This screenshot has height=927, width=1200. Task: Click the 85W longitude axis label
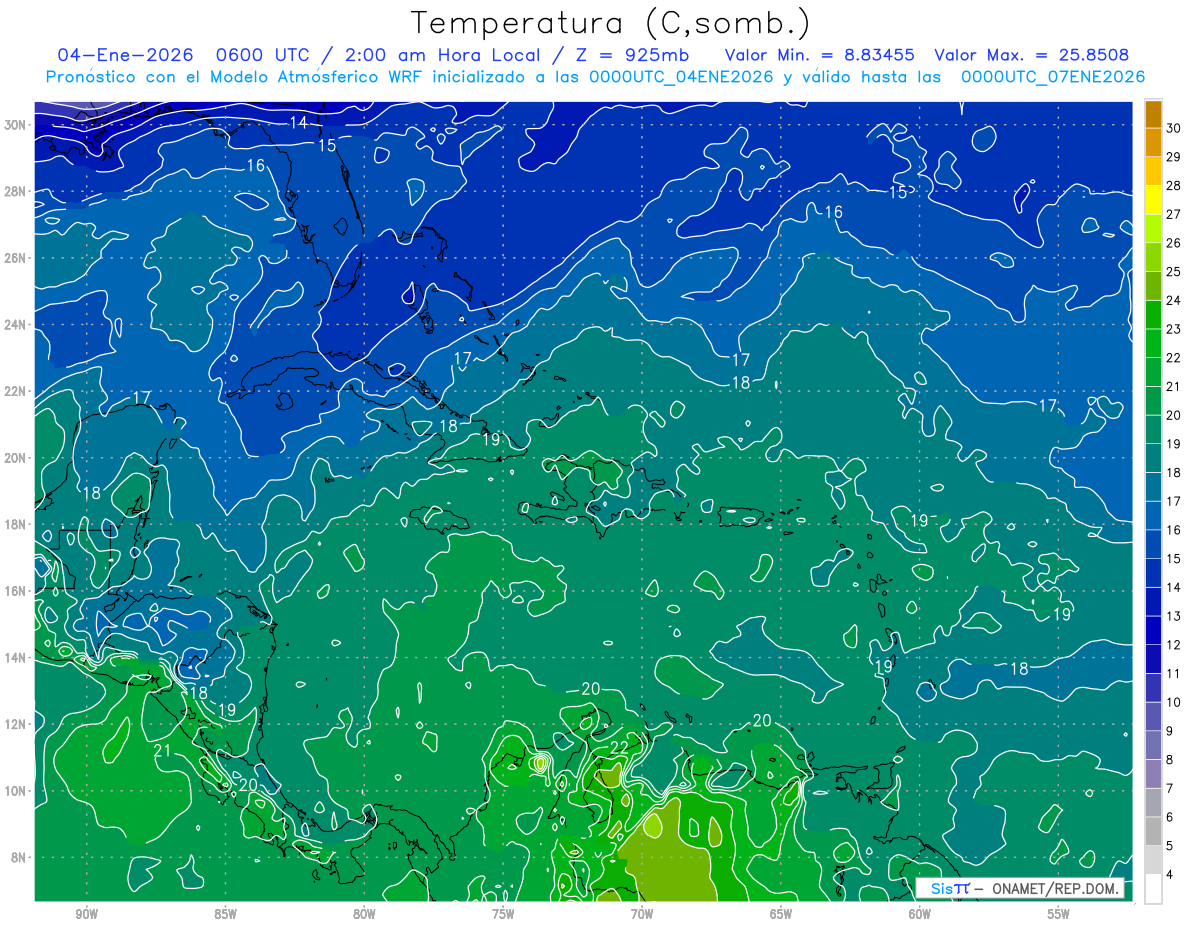click(x=225, y=914)
